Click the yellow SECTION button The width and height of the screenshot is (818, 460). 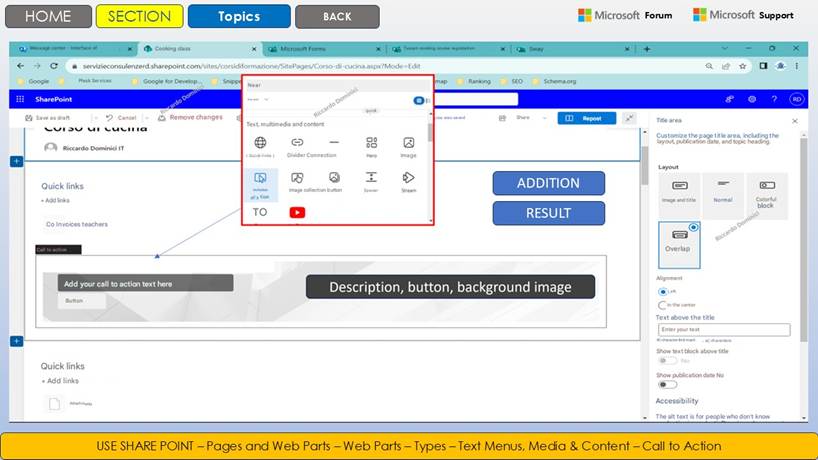pyautogui.click(x=139, y=16)
